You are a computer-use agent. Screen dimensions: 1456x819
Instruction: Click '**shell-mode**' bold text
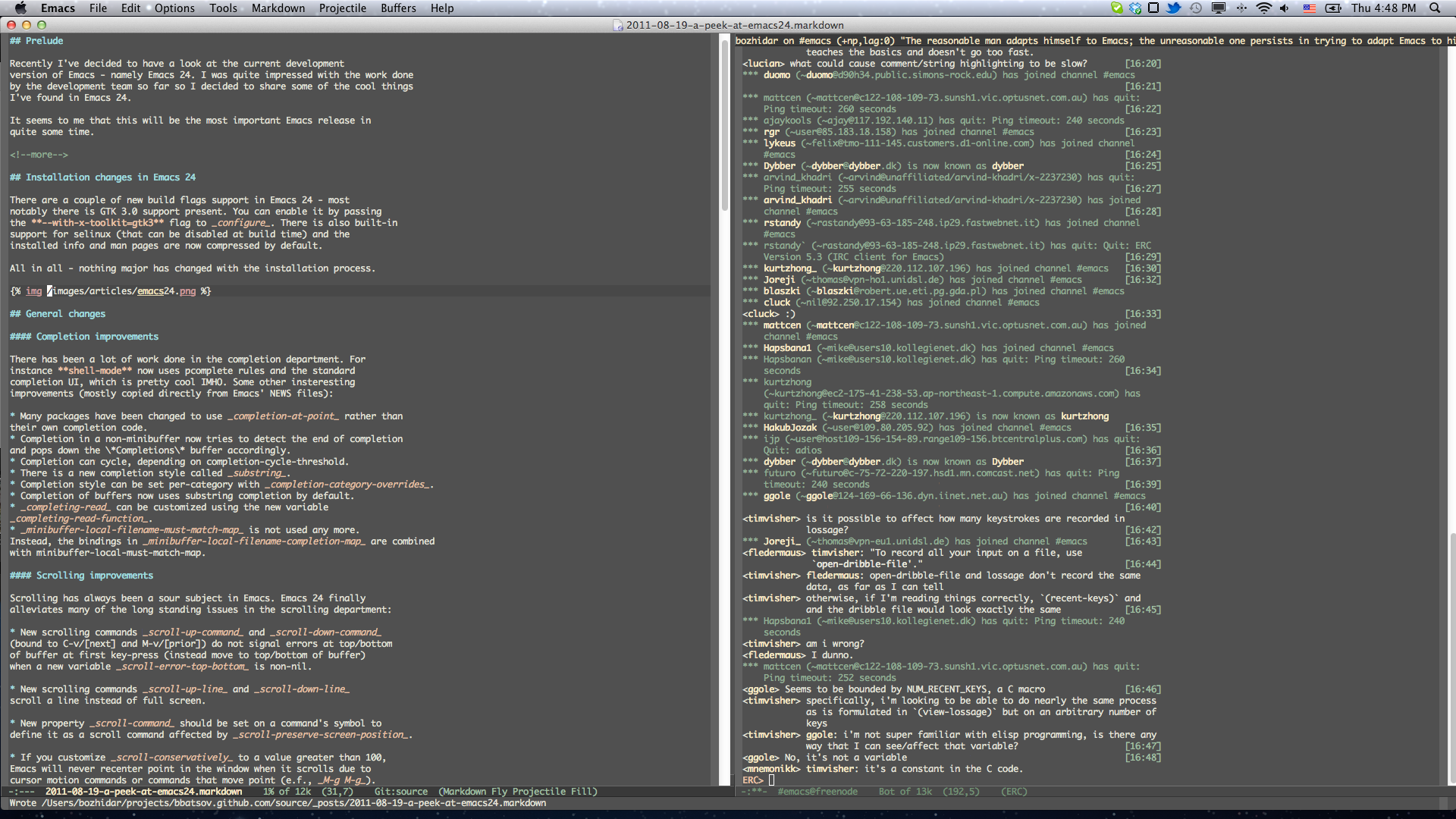(95, 371)
